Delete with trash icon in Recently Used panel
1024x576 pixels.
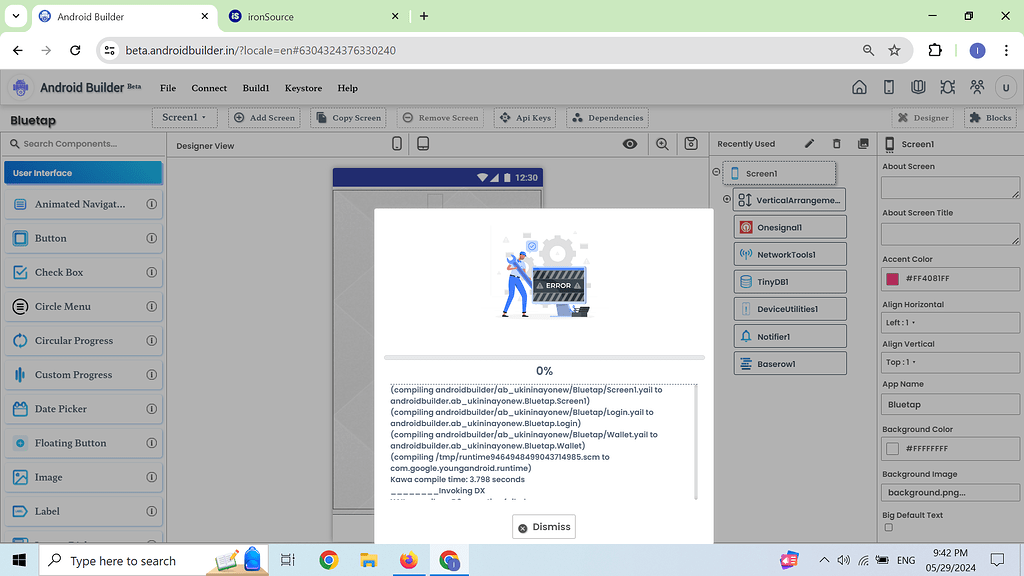point(837,143)
